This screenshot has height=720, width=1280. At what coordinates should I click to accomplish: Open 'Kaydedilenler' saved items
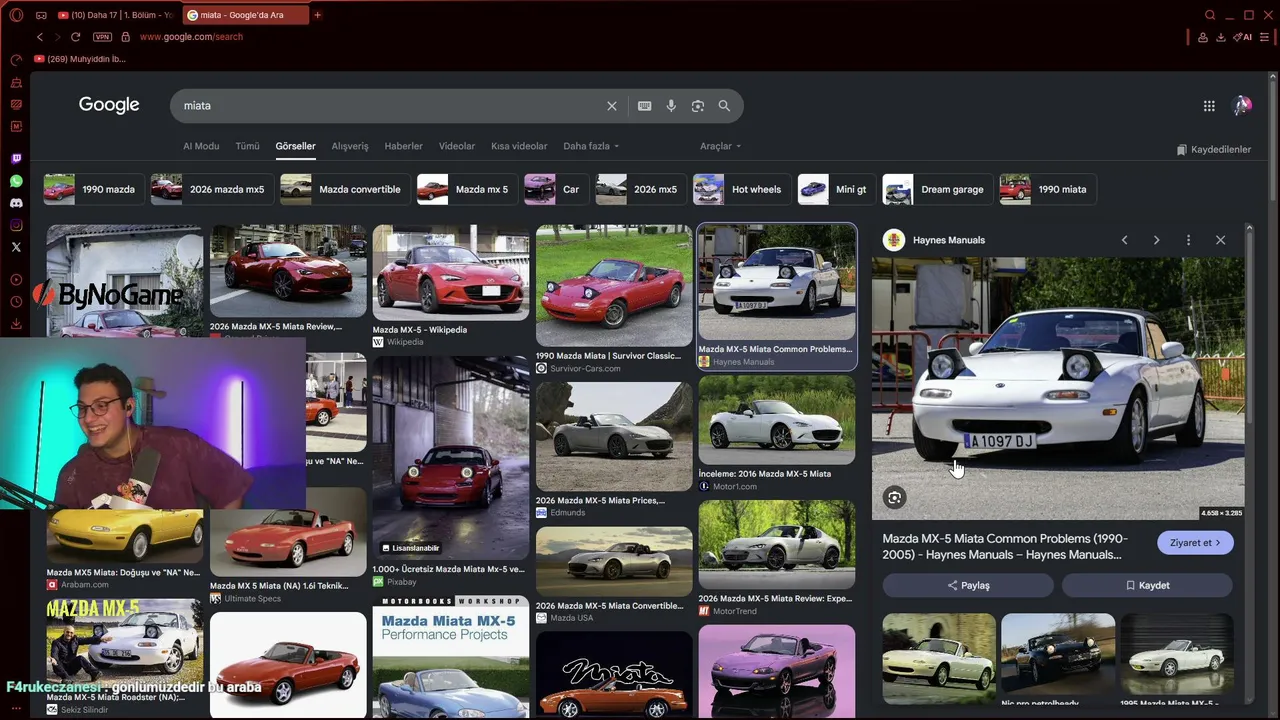(x=1214, y=149)
